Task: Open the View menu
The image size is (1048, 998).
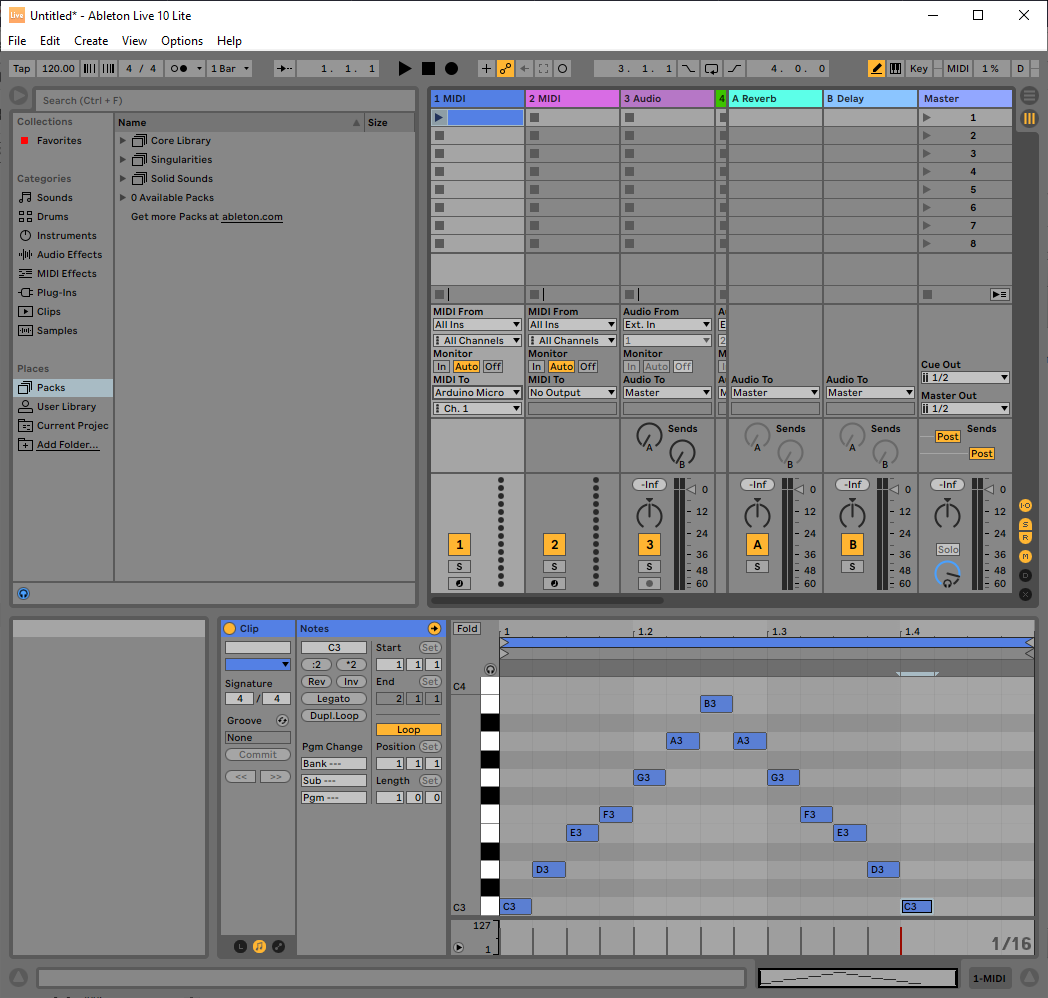Action: (134, 41)
